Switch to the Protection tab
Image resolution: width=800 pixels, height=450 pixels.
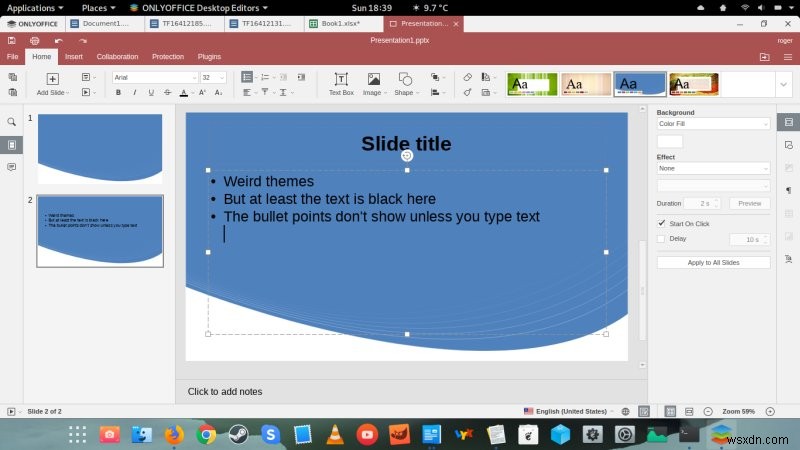168,57
